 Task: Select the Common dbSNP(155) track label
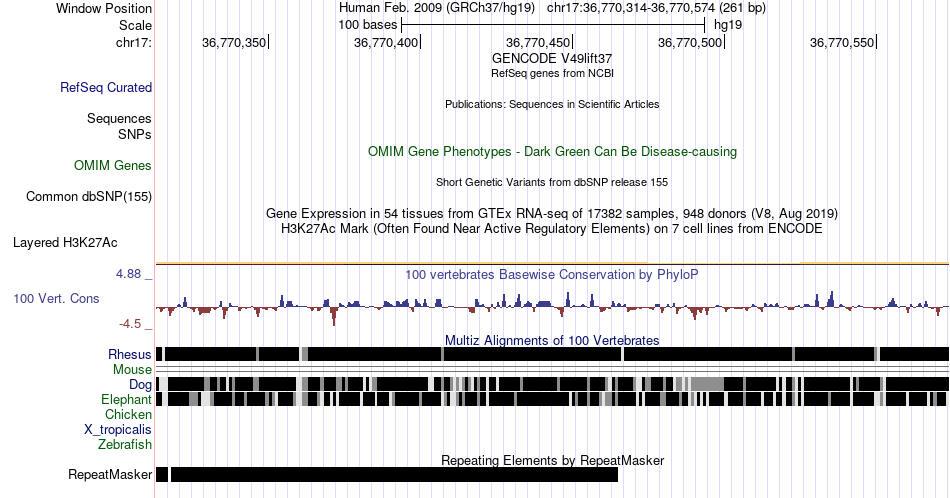click(x=88, y=196)
